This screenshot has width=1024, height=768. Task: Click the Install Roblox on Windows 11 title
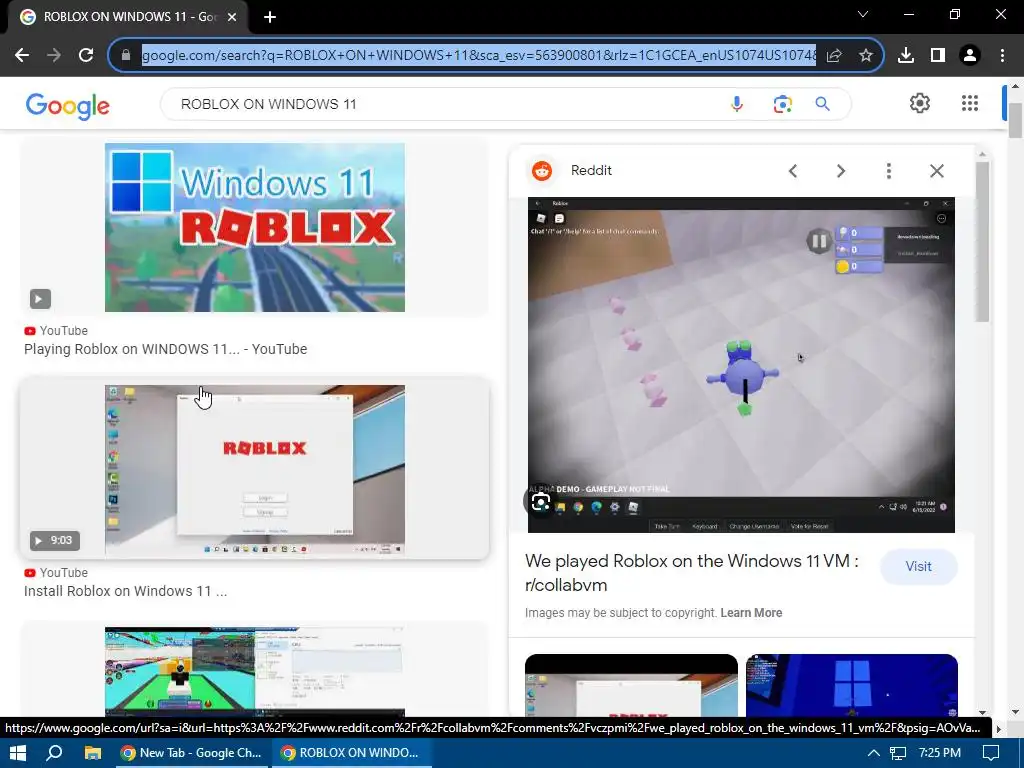[125, 591]
